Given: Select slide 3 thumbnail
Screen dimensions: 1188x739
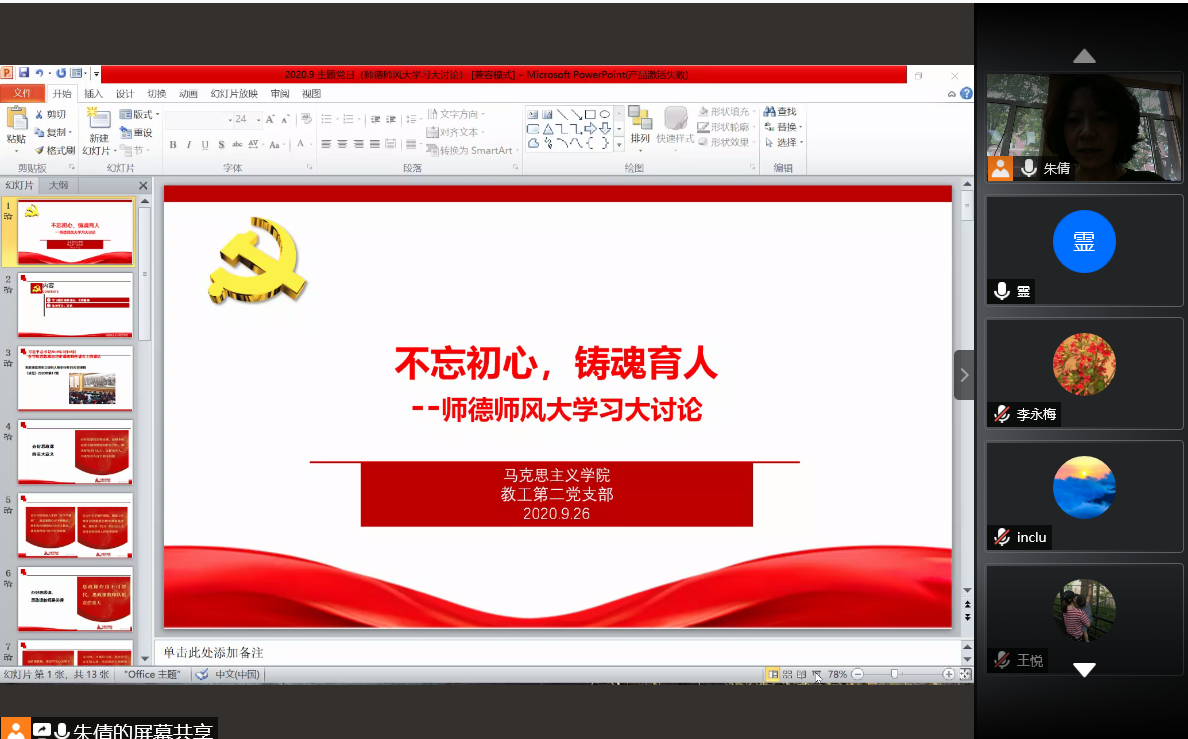Looking at the screenshot, I should (x=75, y=378).
